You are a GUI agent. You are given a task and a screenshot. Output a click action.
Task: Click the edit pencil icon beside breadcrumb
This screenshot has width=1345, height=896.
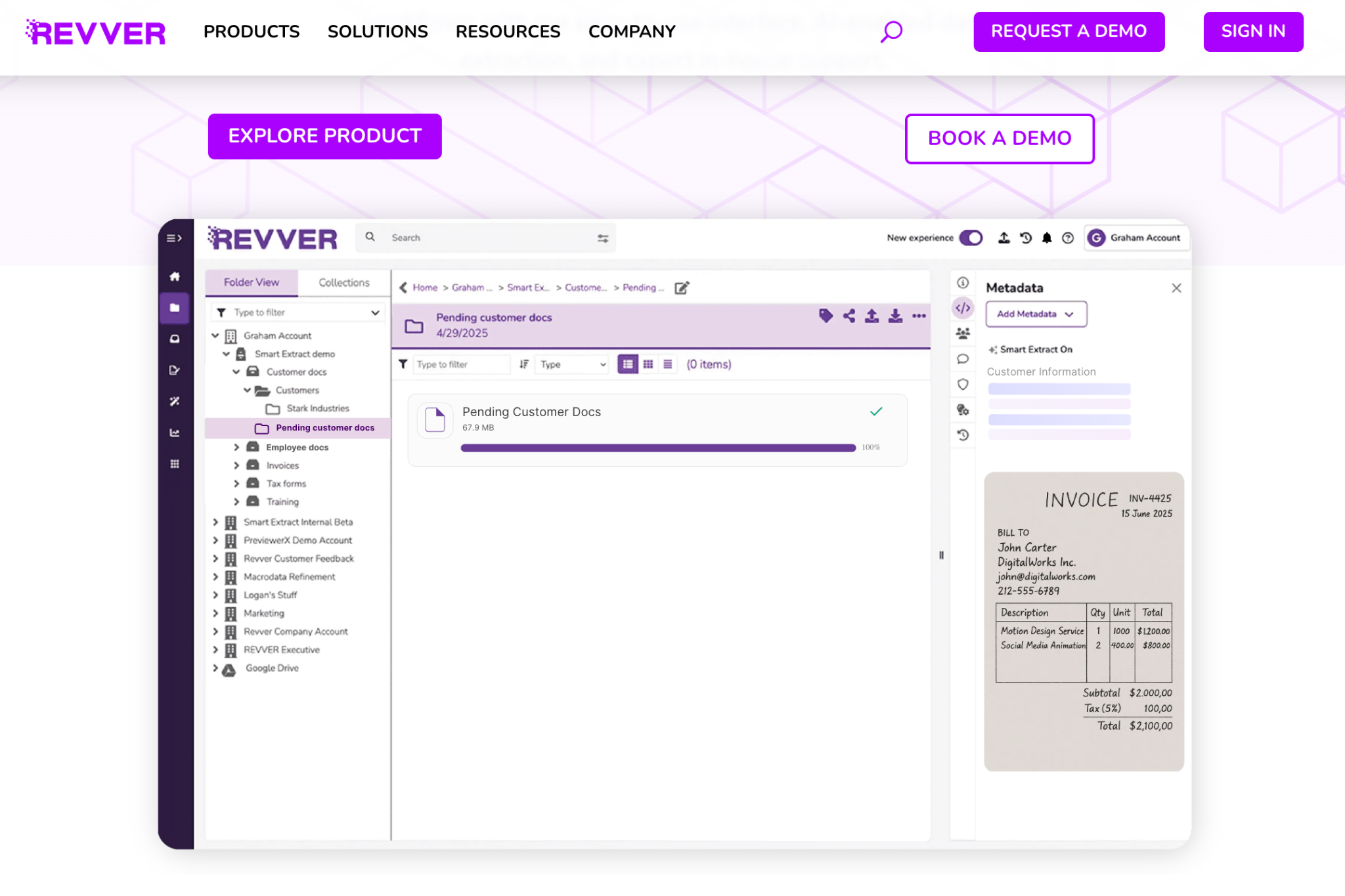pyautogui.click(x=682, y=288)
